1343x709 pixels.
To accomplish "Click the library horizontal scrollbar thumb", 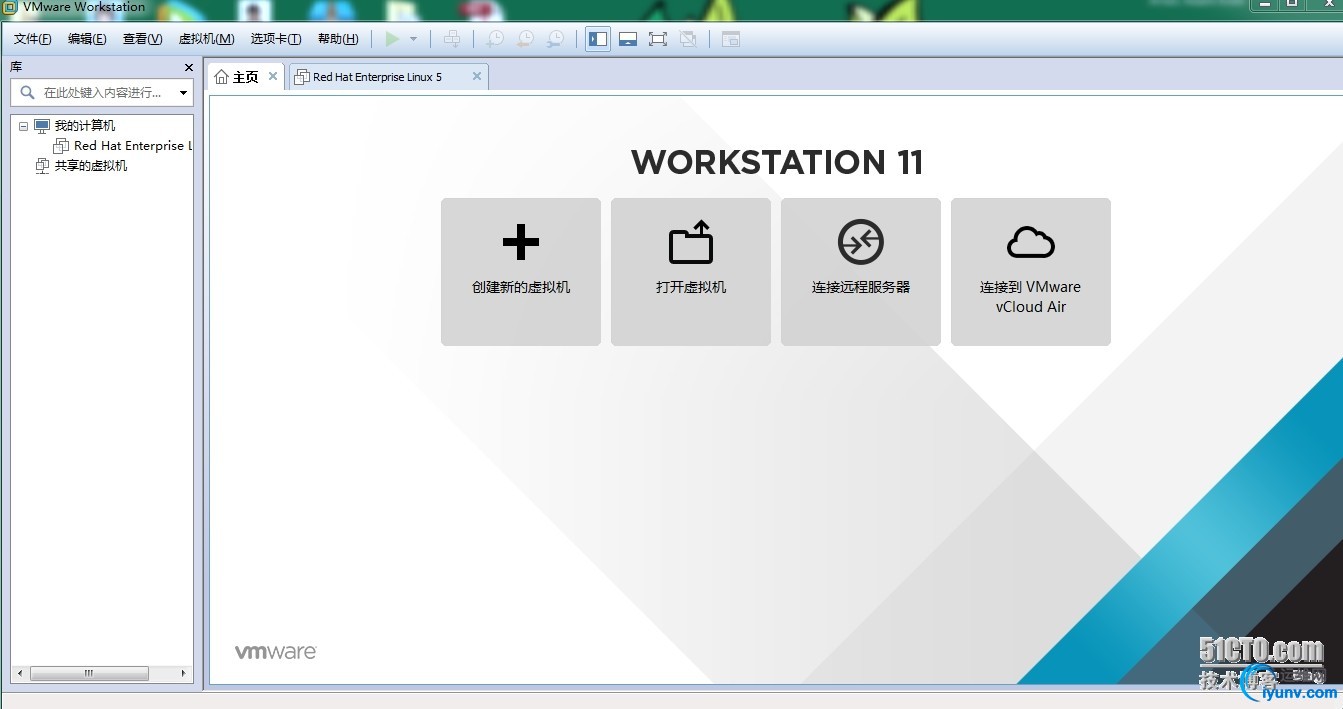I will [89, 674].
